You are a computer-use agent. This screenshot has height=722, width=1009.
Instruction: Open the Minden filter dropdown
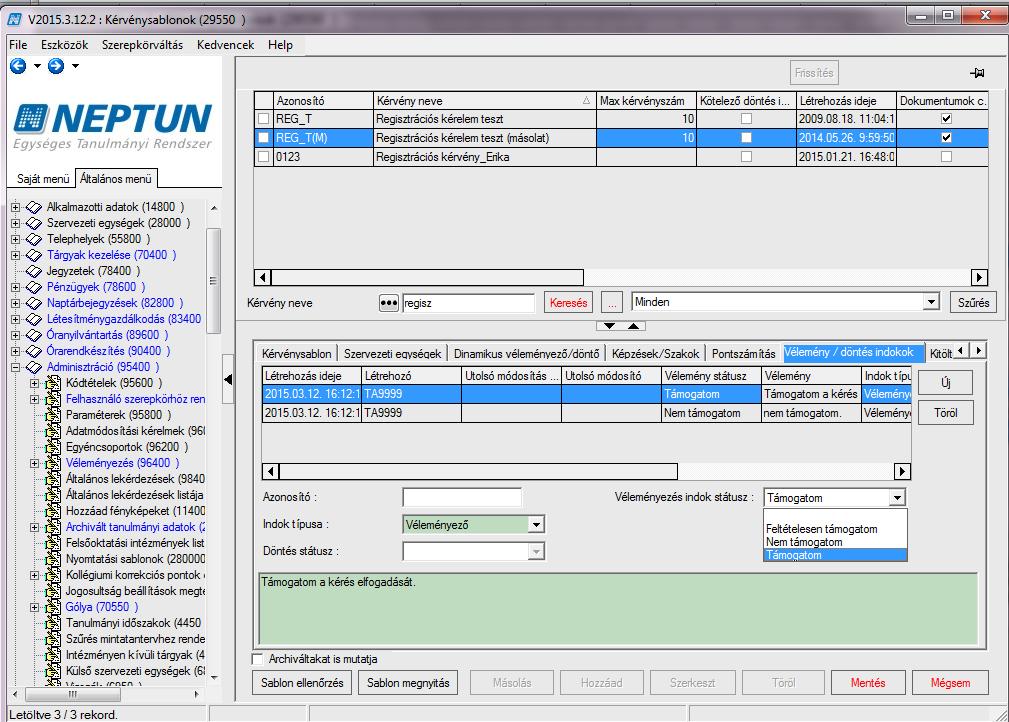tap(930, 302)
